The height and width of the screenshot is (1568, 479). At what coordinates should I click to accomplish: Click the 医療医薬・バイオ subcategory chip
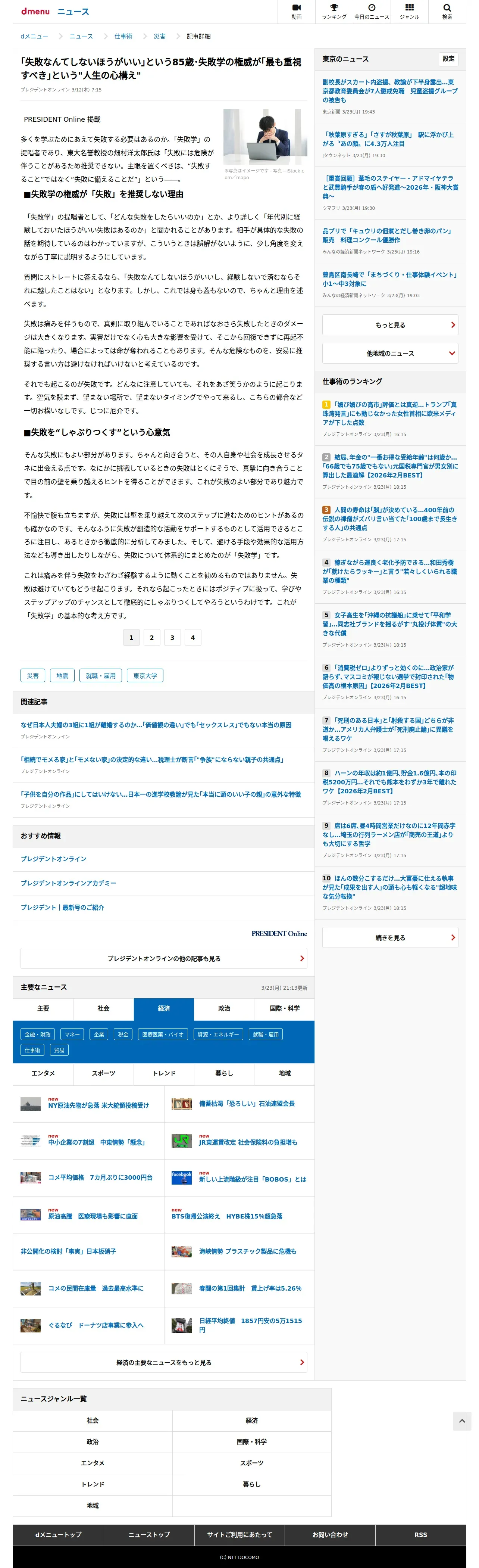[163, 1034]
